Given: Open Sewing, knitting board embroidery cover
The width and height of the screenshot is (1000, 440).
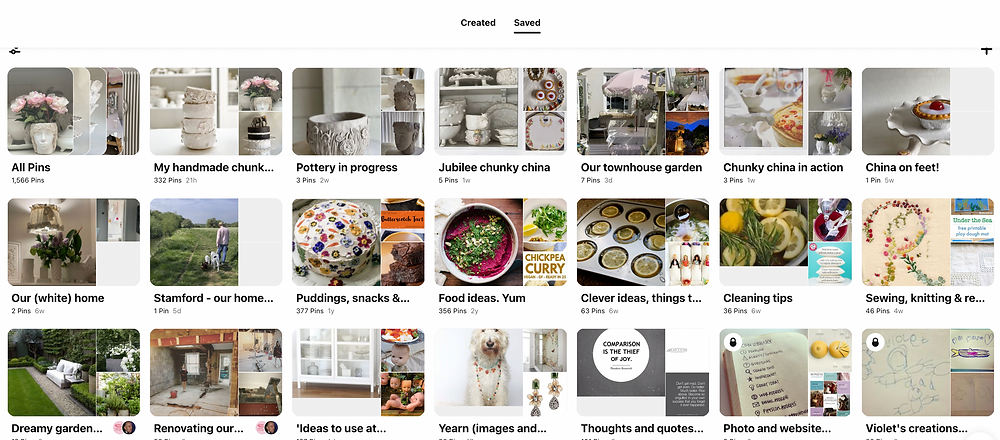Looking at the screenshot, I should pos(906,242).
